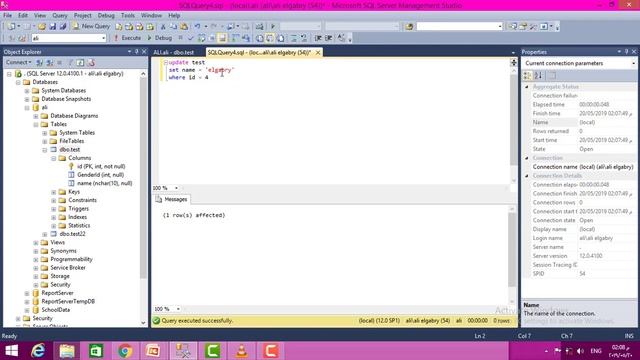Screen dimensions: 640x360
Task: Select Results to Text mode
Action: coord(260,38)
